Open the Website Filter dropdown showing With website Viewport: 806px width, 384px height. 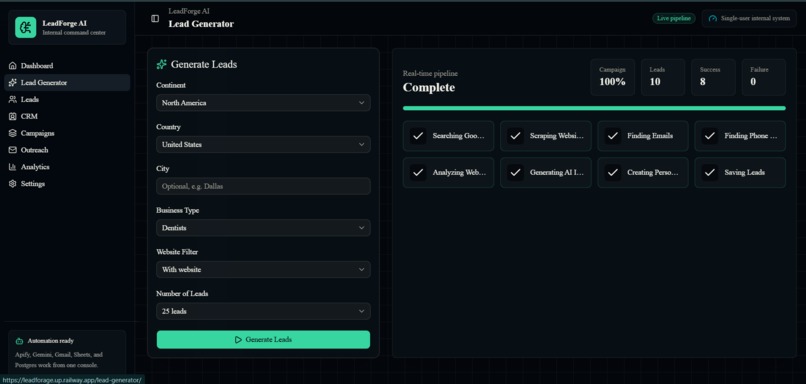263,269
